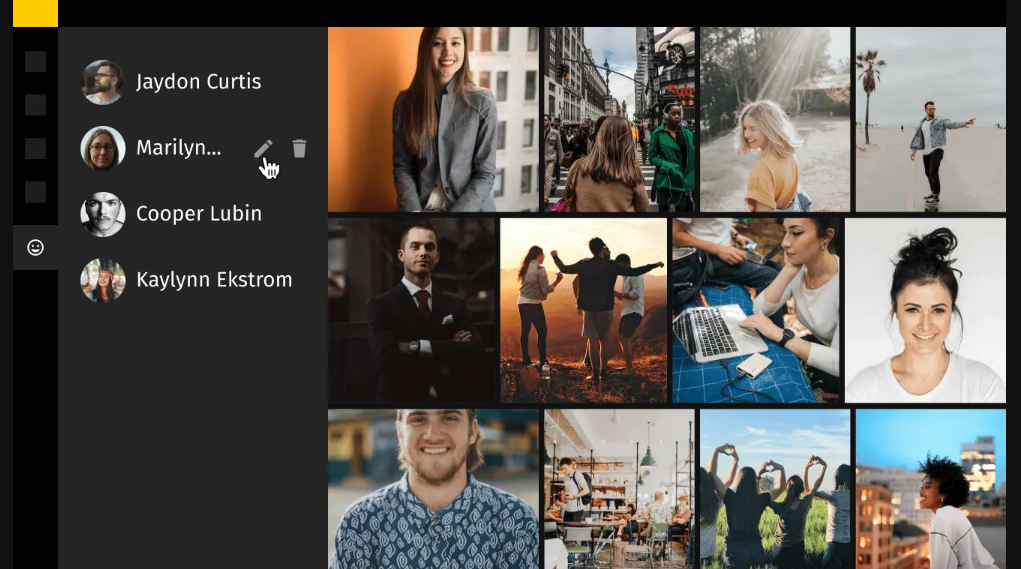The height and width of the screenshot is (569, 1021).
Task: Open the Kaylynn Ekstrom name entry
Action: [x=214, y=280]
